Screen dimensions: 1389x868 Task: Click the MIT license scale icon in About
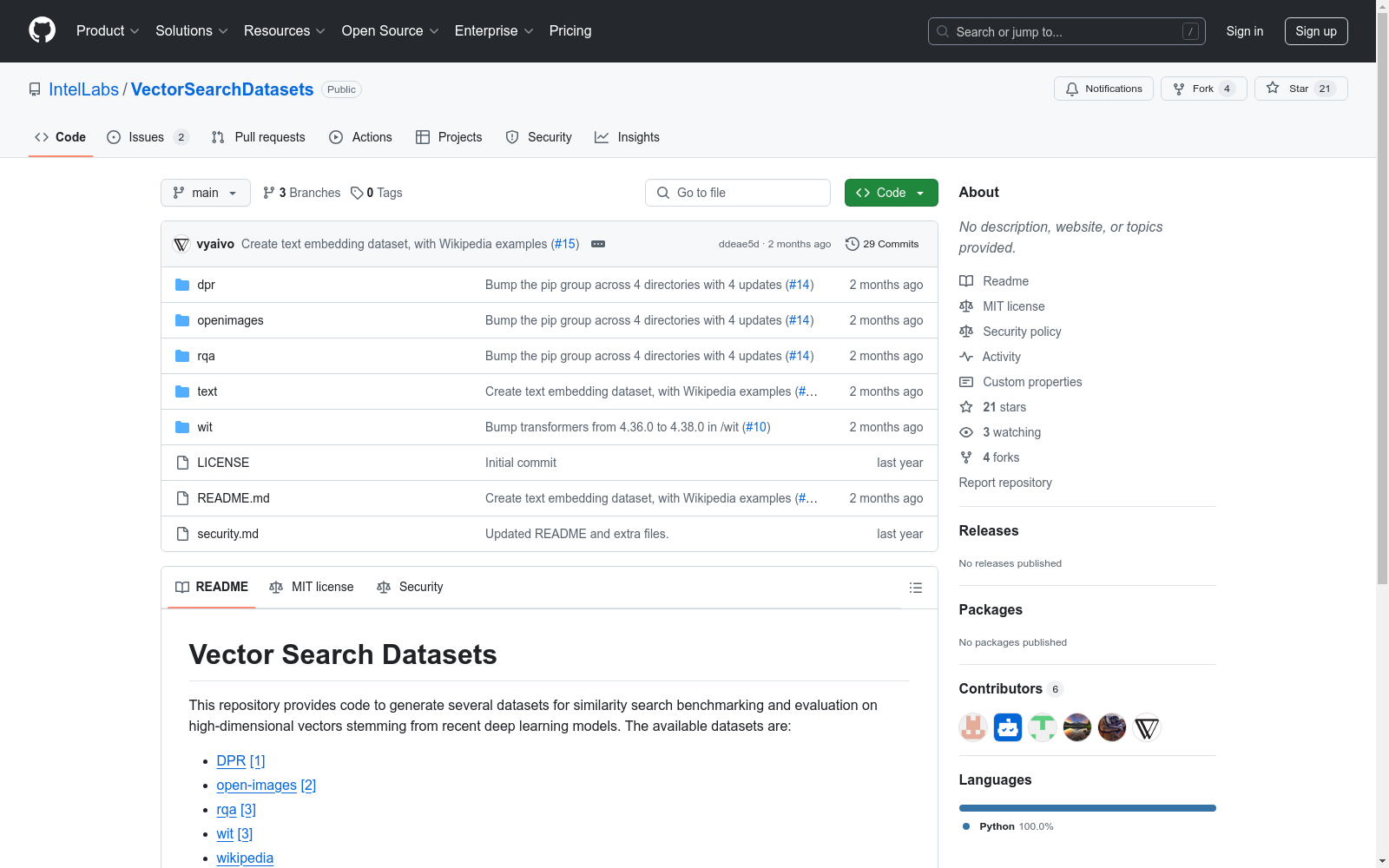pyautogui.click(x=966, y=306)
